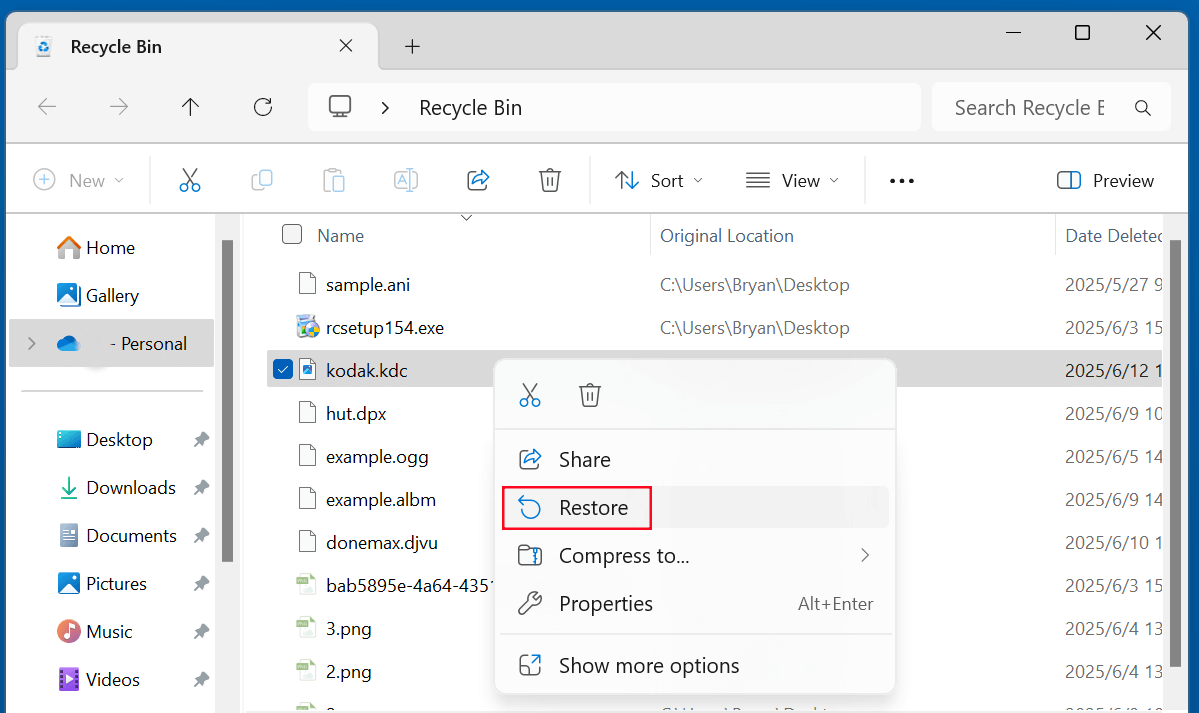1199x713 pixels.
Task: Click the Paste icon in the toolbar
Action: coord(333,180)
